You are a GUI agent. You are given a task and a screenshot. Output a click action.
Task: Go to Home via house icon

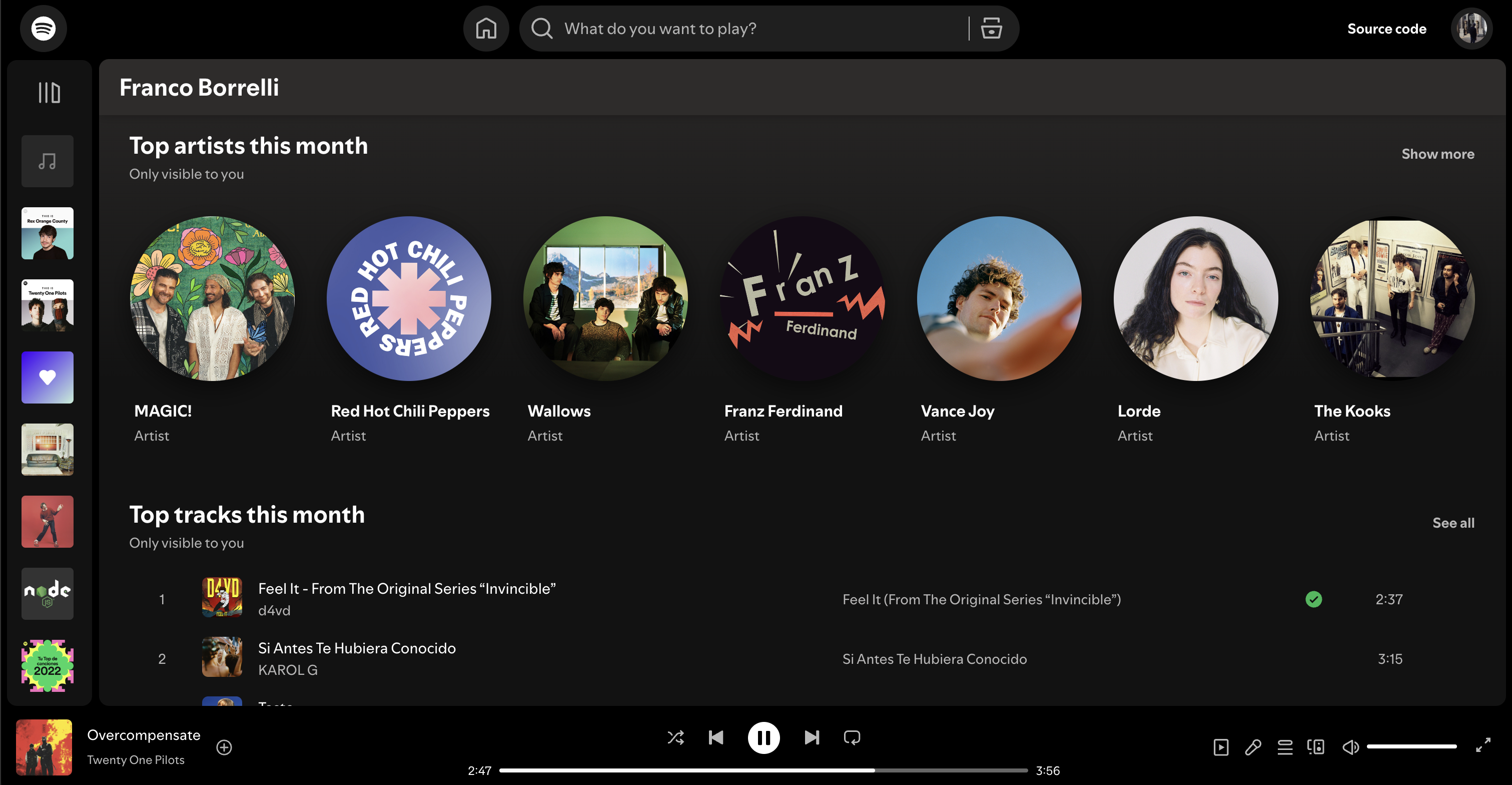coord(486,28)
